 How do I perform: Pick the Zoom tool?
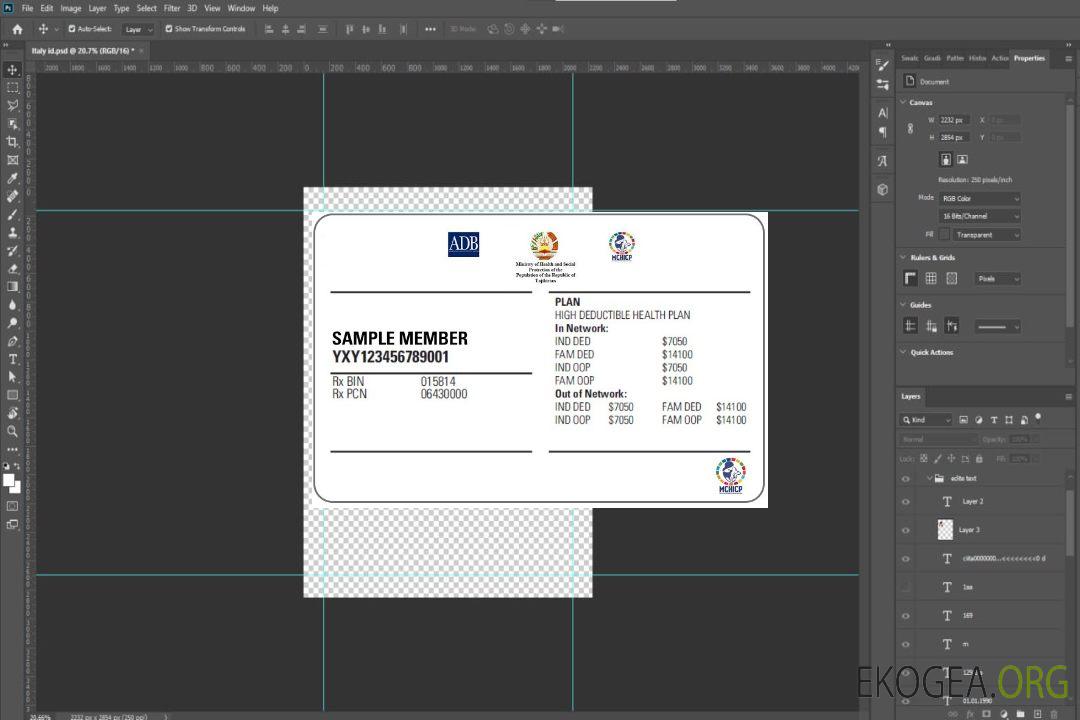[13, 431]
